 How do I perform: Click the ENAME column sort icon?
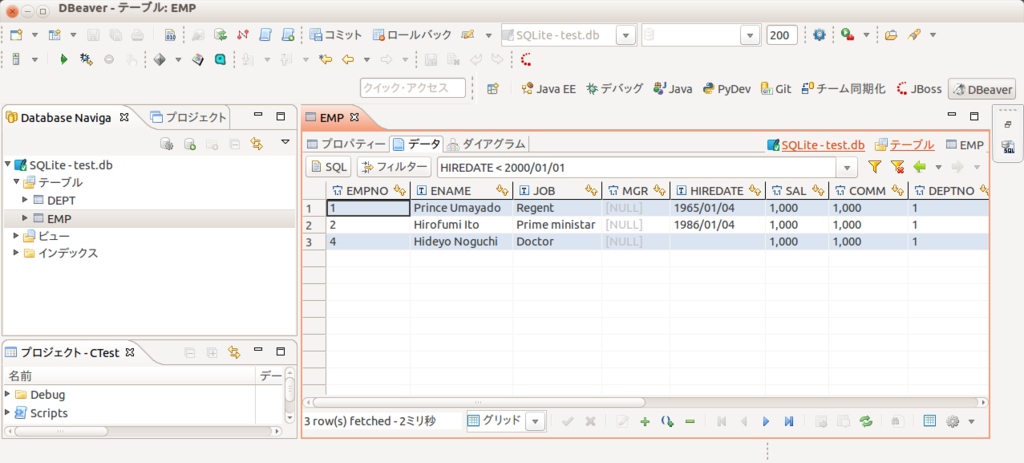point(502,191)
